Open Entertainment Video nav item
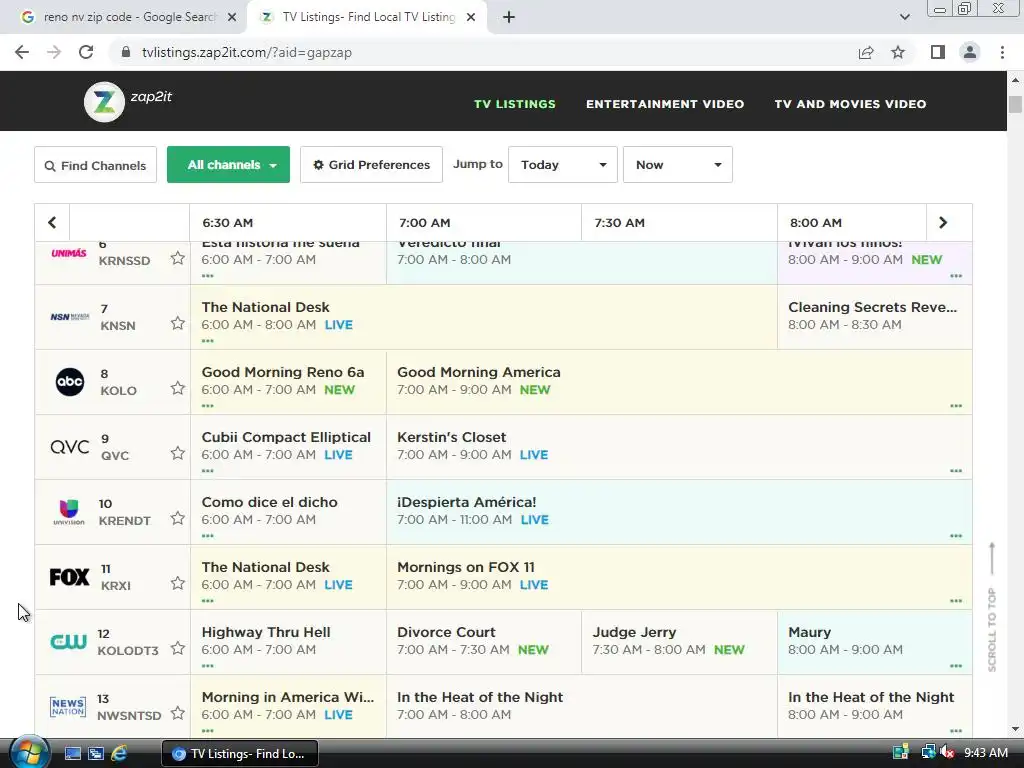 [665, 104]
